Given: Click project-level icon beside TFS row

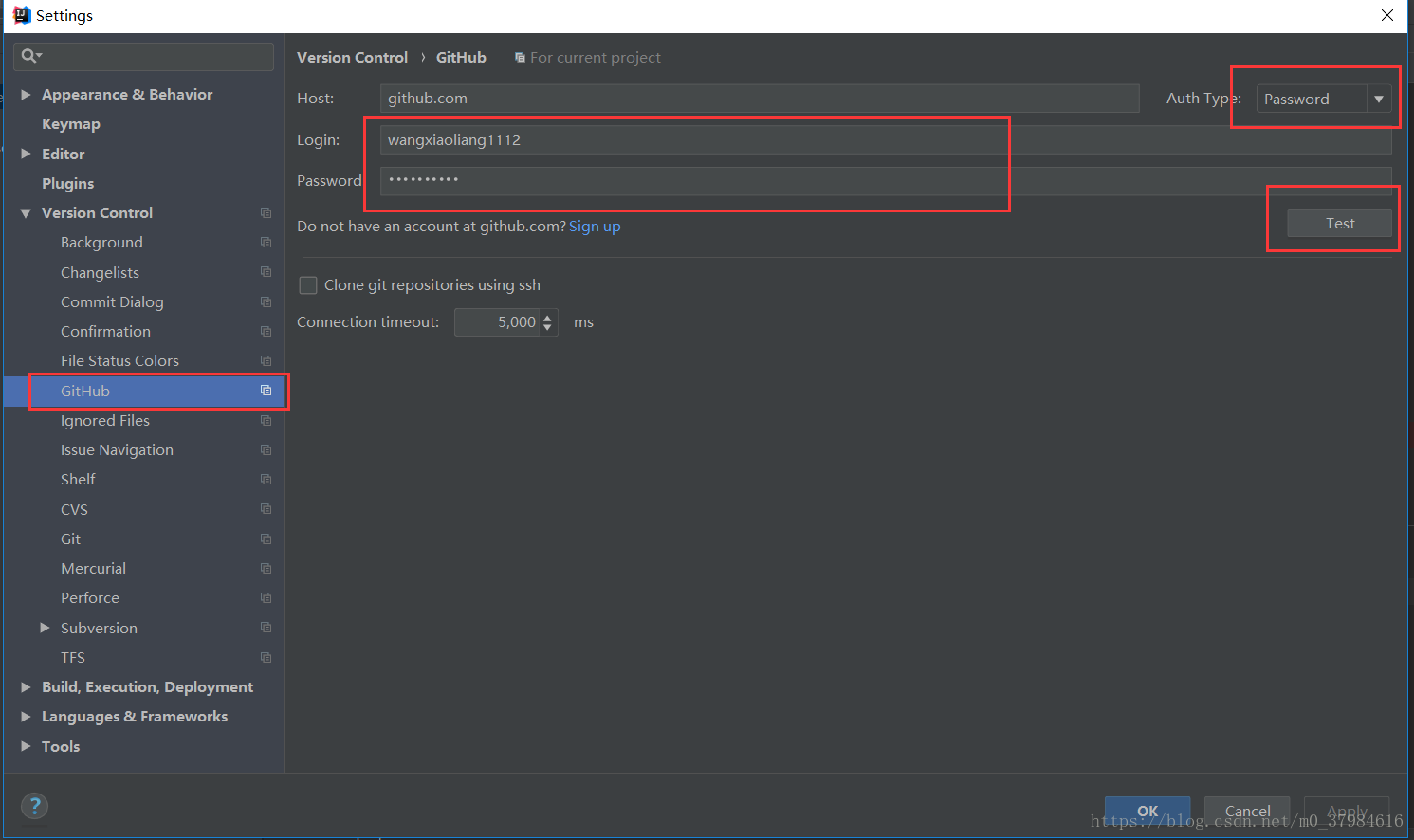Looking at the screenshot, I should tap(266, 658).
